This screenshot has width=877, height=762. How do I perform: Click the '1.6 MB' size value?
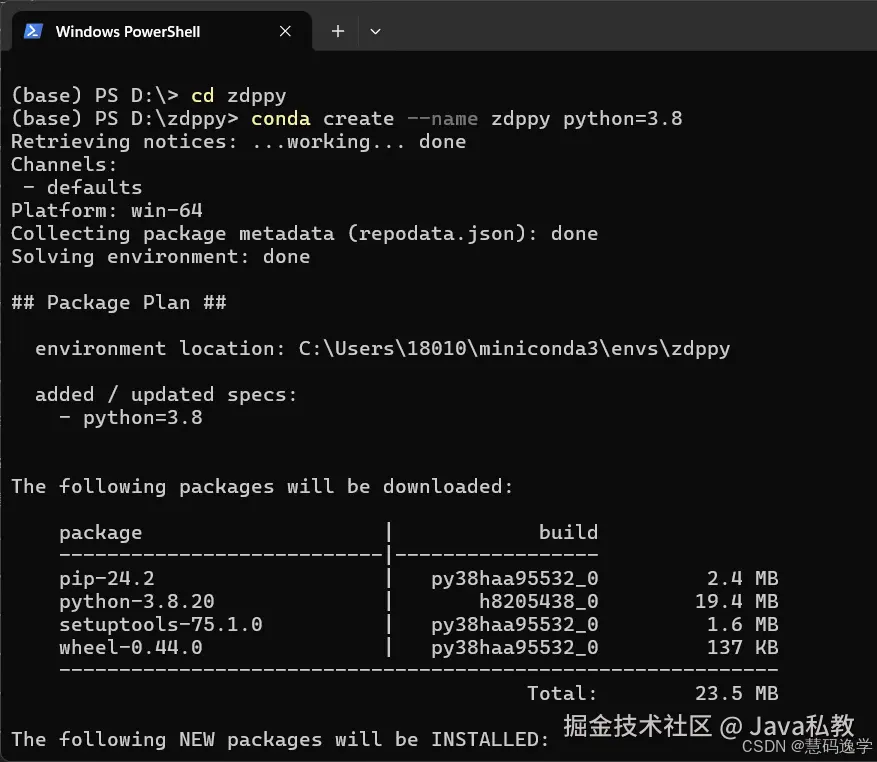(742, 624)
